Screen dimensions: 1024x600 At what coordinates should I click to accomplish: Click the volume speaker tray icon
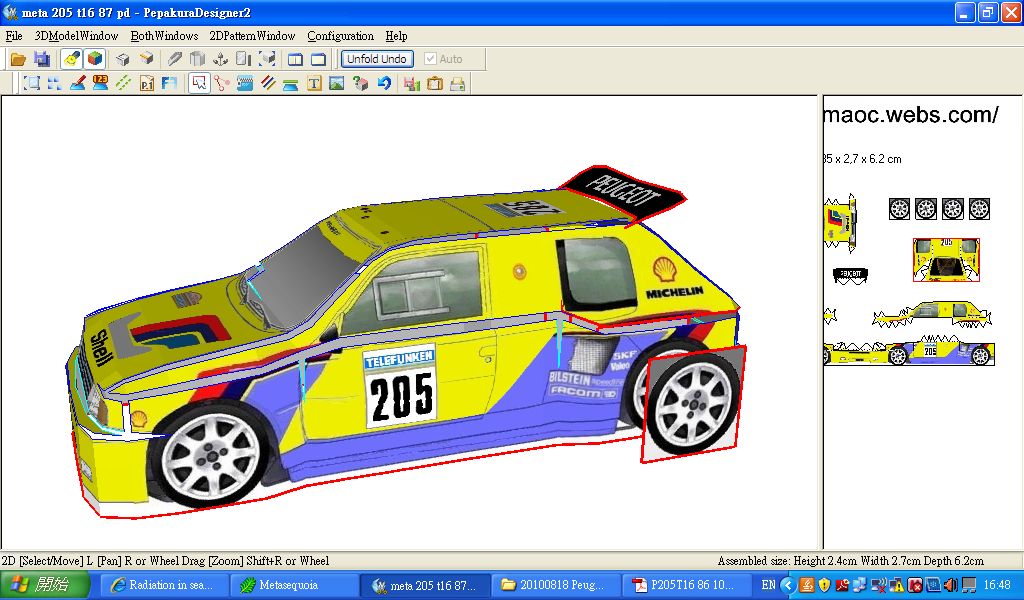950,585
